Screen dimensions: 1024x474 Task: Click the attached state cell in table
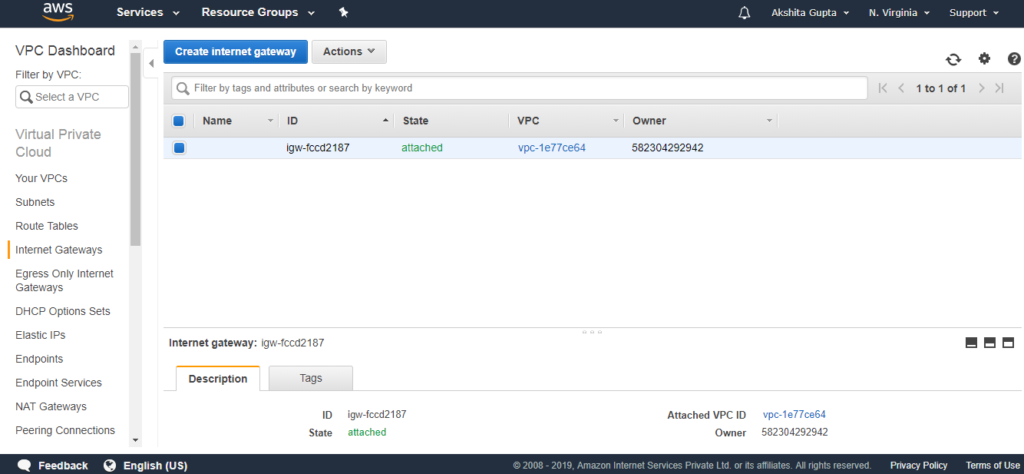pos(422,148)
